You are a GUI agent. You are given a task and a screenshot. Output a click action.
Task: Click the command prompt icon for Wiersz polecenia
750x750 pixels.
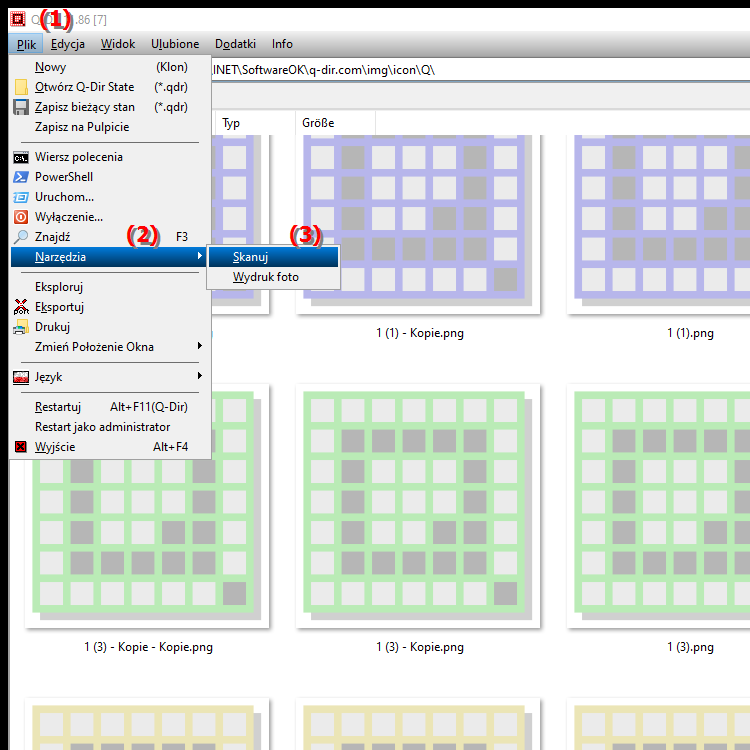(x=21, y=157)
